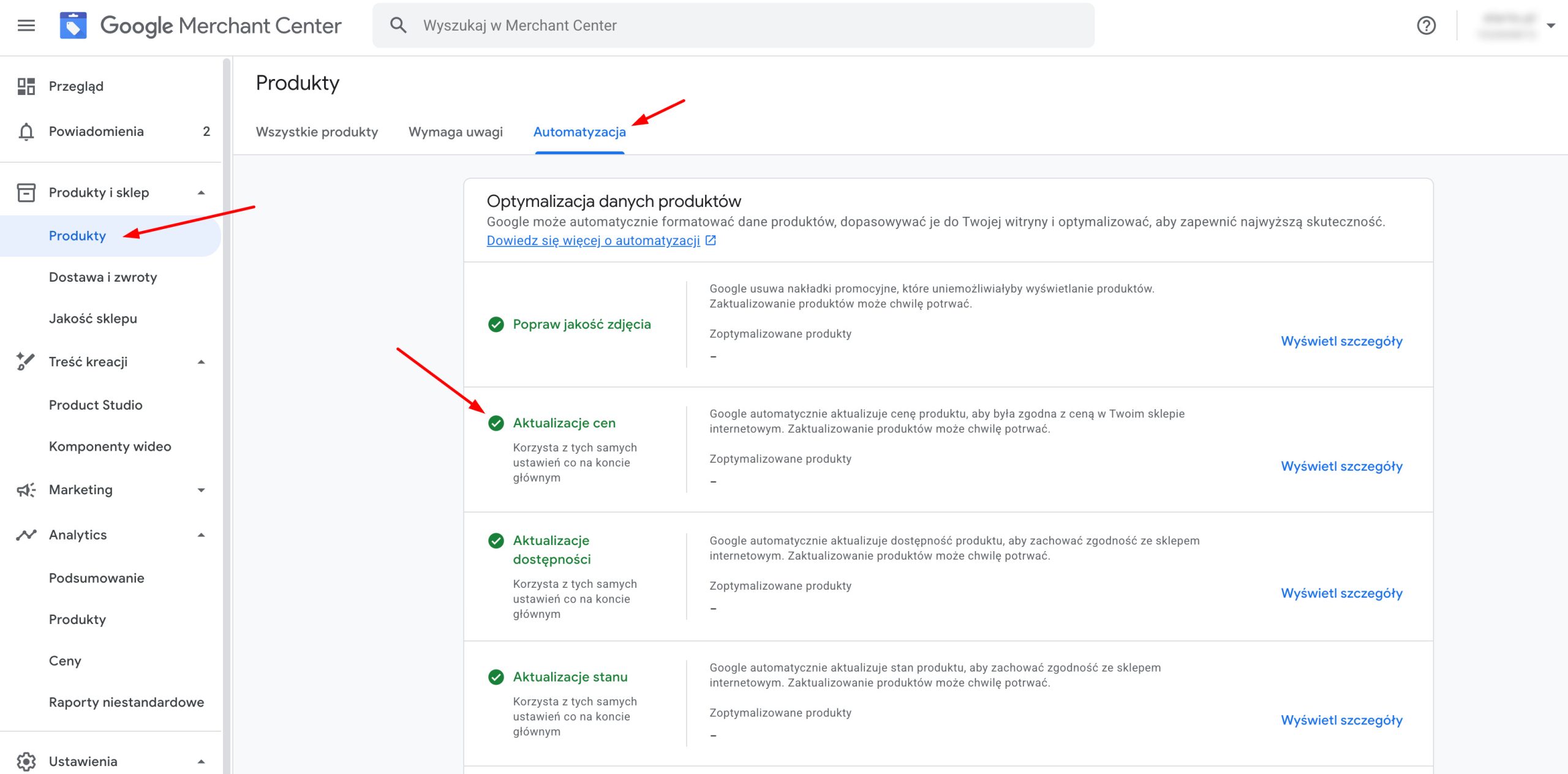Click the Powiadomienia bell icon

(26, 132)
